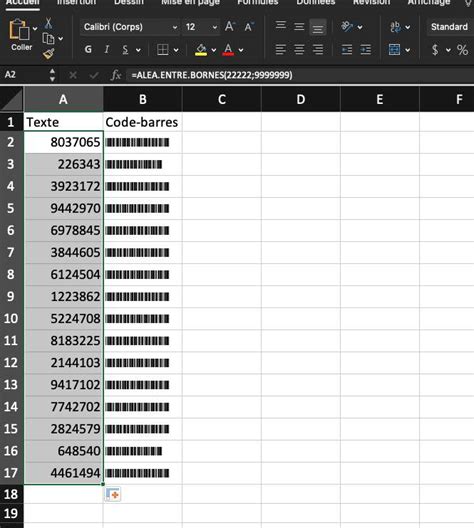Open wrap text dropdown arrow
The width and height of the screenshot is (474, 528).
(x=408, y=27)
